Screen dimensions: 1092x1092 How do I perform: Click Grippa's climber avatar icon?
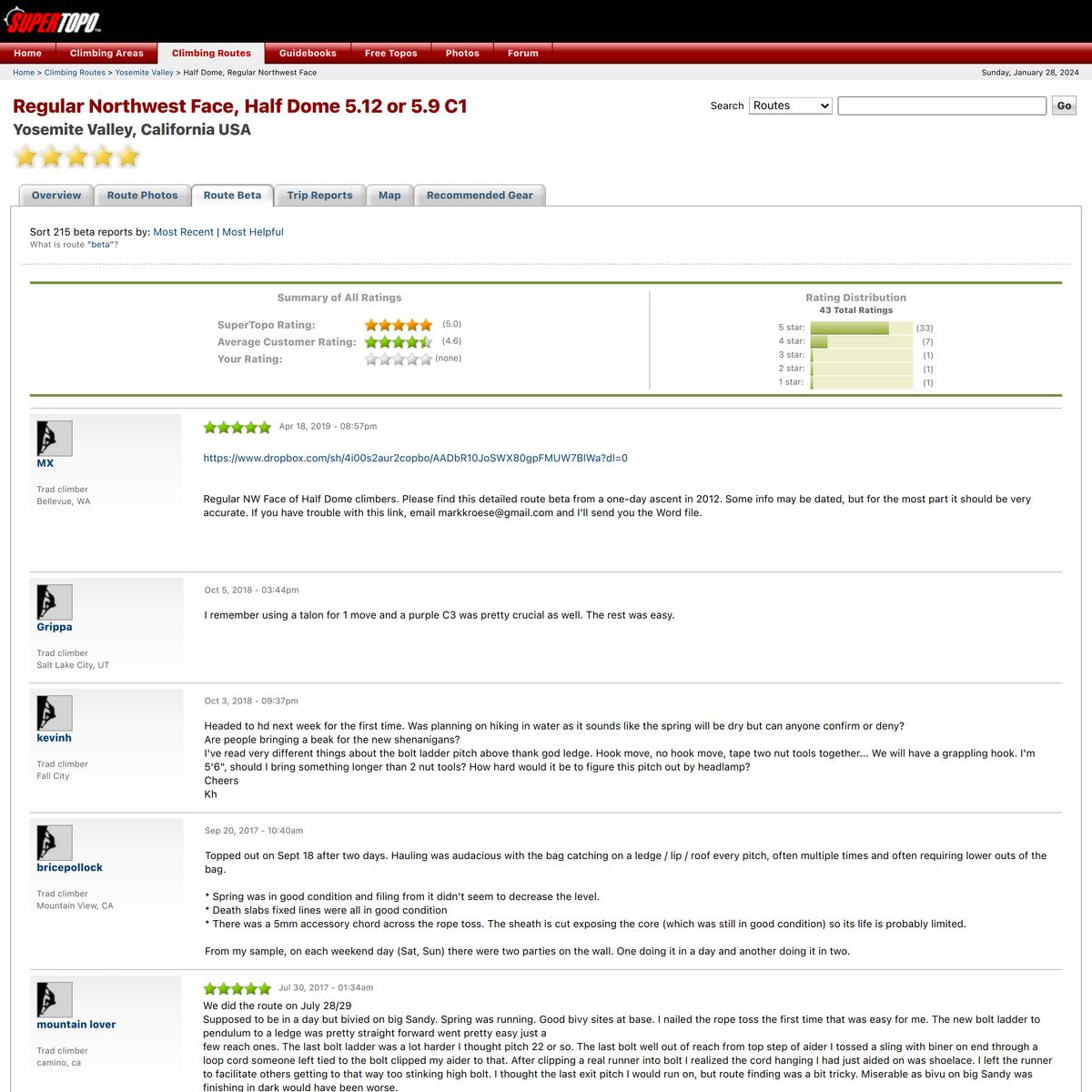(x=54, y=602)
